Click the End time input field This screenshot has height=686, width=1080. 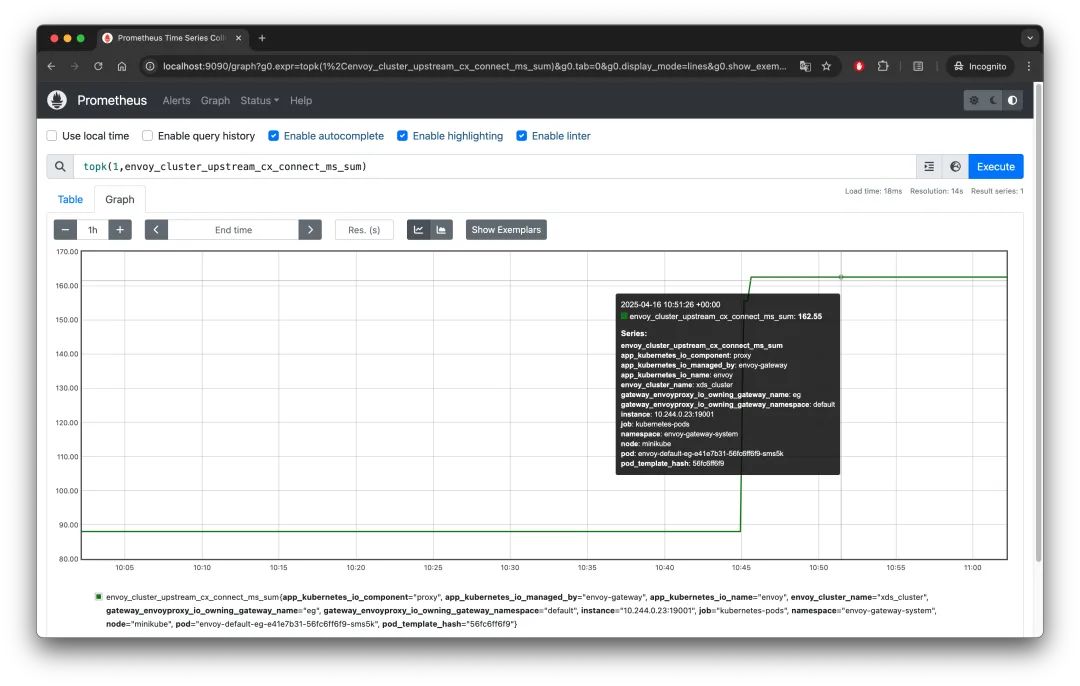[233, 230]
